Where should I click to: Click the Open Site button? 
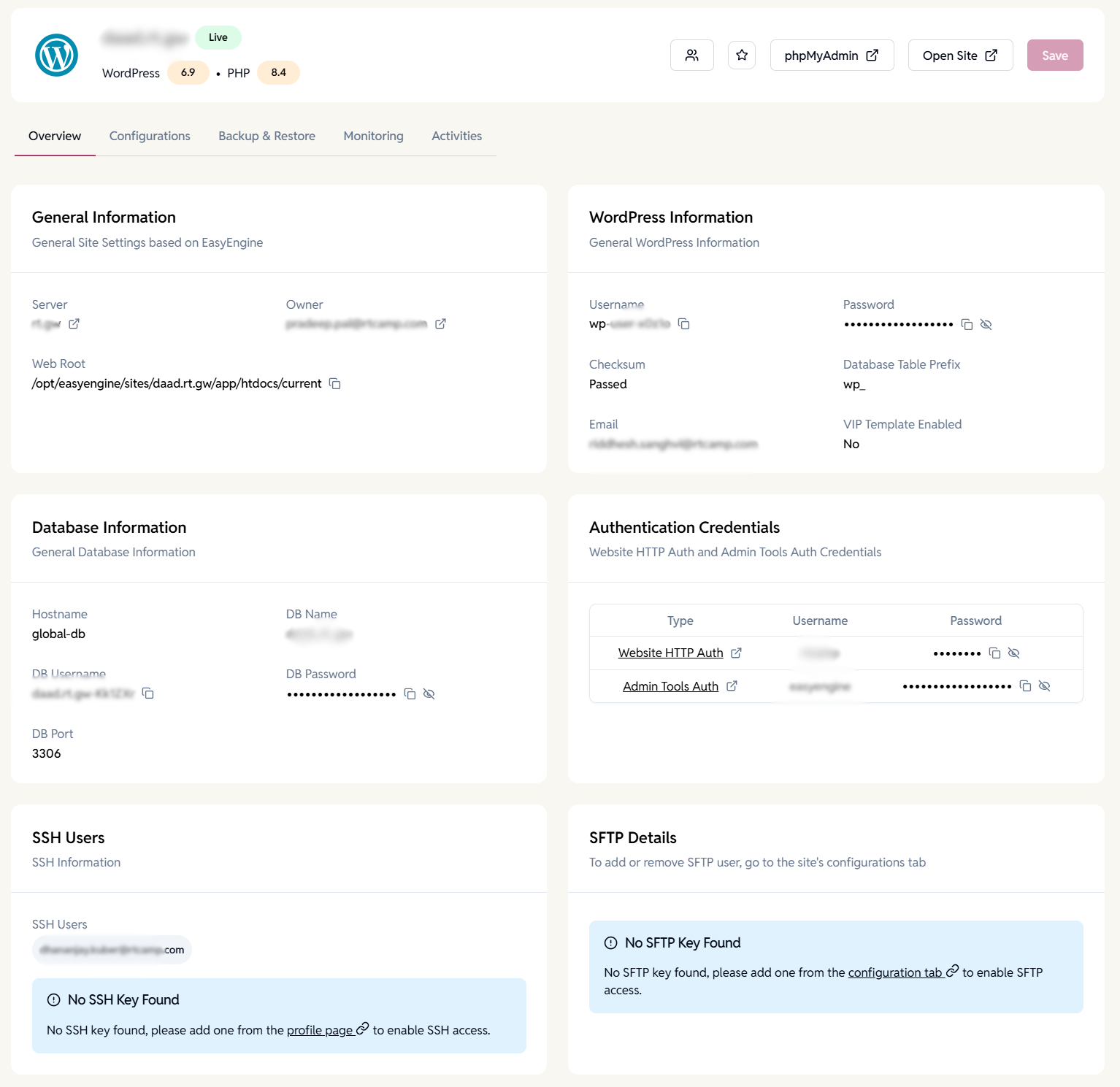point(959,55)
